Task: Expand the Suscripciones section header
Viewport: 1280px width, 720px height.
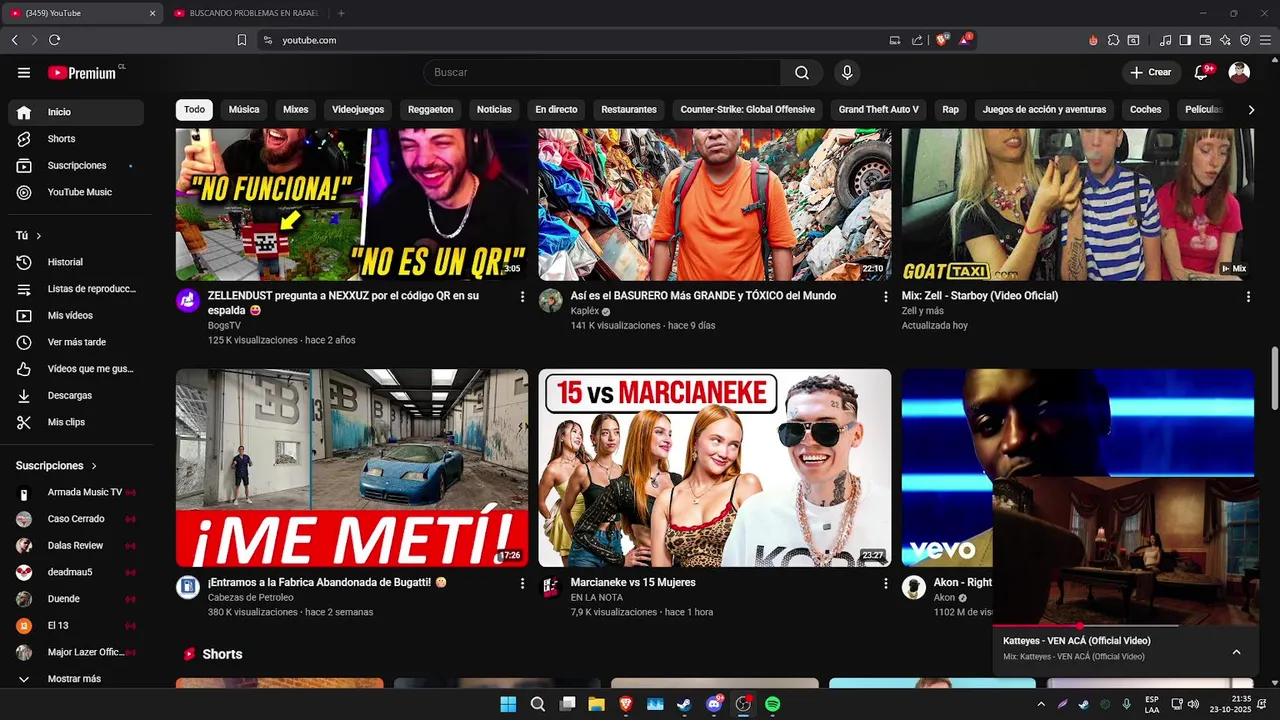Action: pyautogui.click(x=57, y=466)
